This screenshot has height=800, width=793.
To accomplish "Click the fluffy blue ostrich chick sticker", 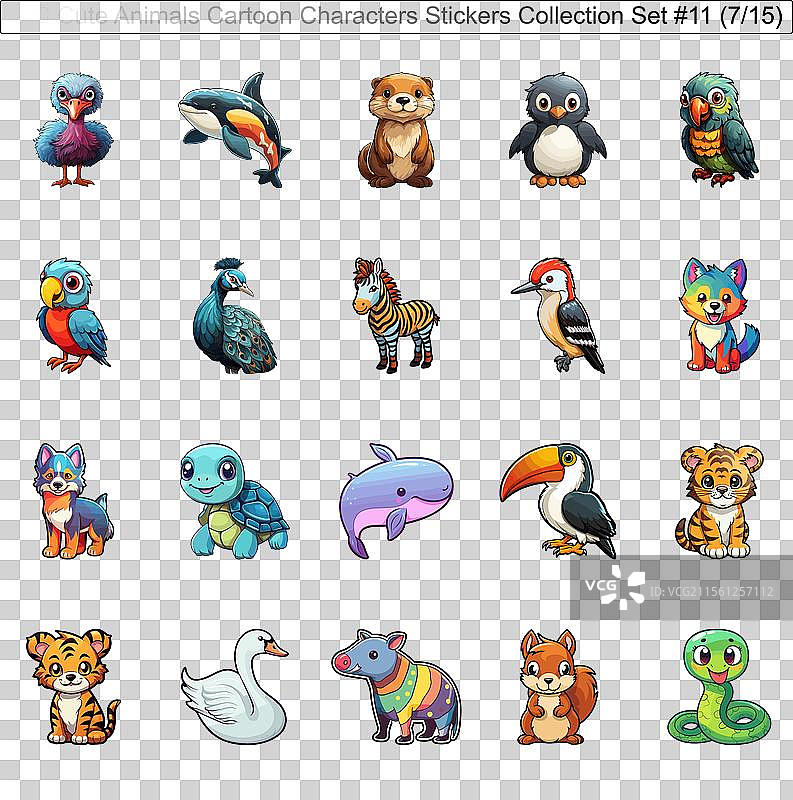I will pyautogui.click(x=73, y=130).
